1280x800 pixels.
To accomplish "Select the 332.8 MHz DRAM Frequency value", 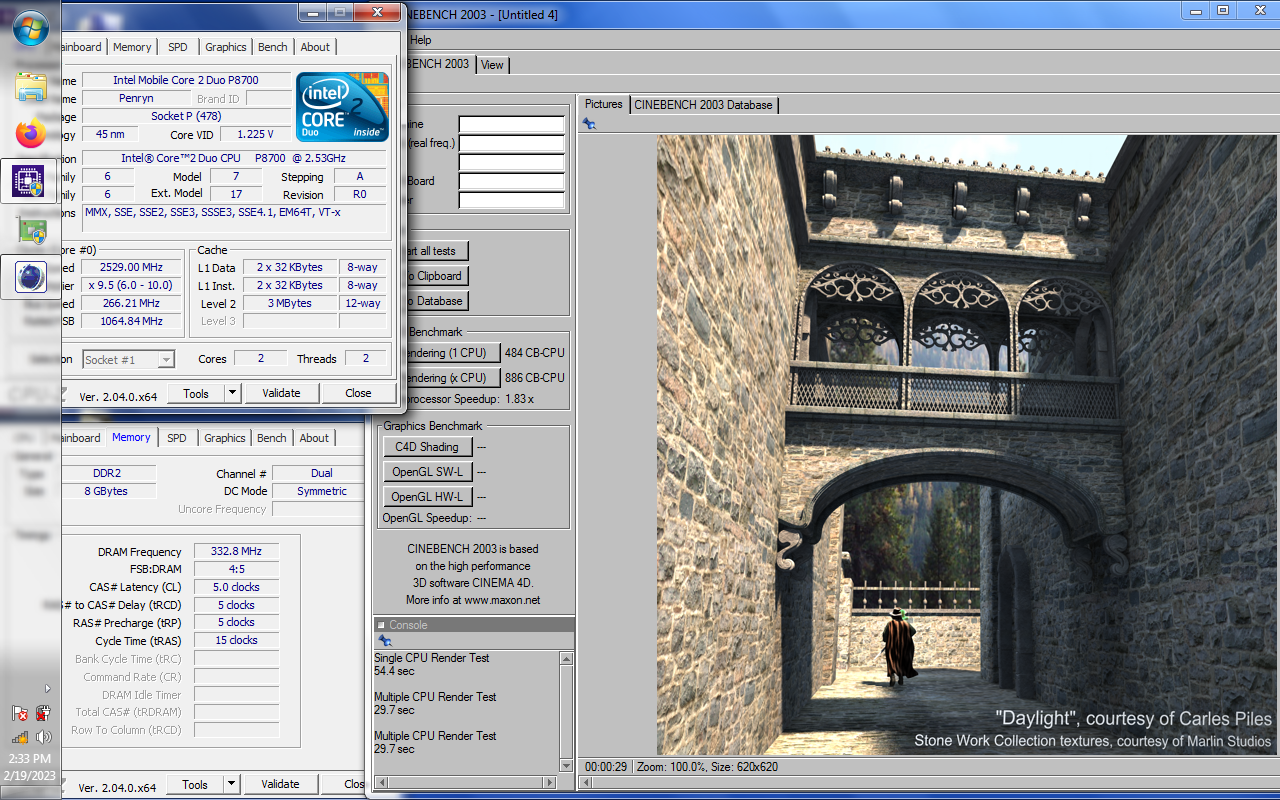I will tap(236, 552).
